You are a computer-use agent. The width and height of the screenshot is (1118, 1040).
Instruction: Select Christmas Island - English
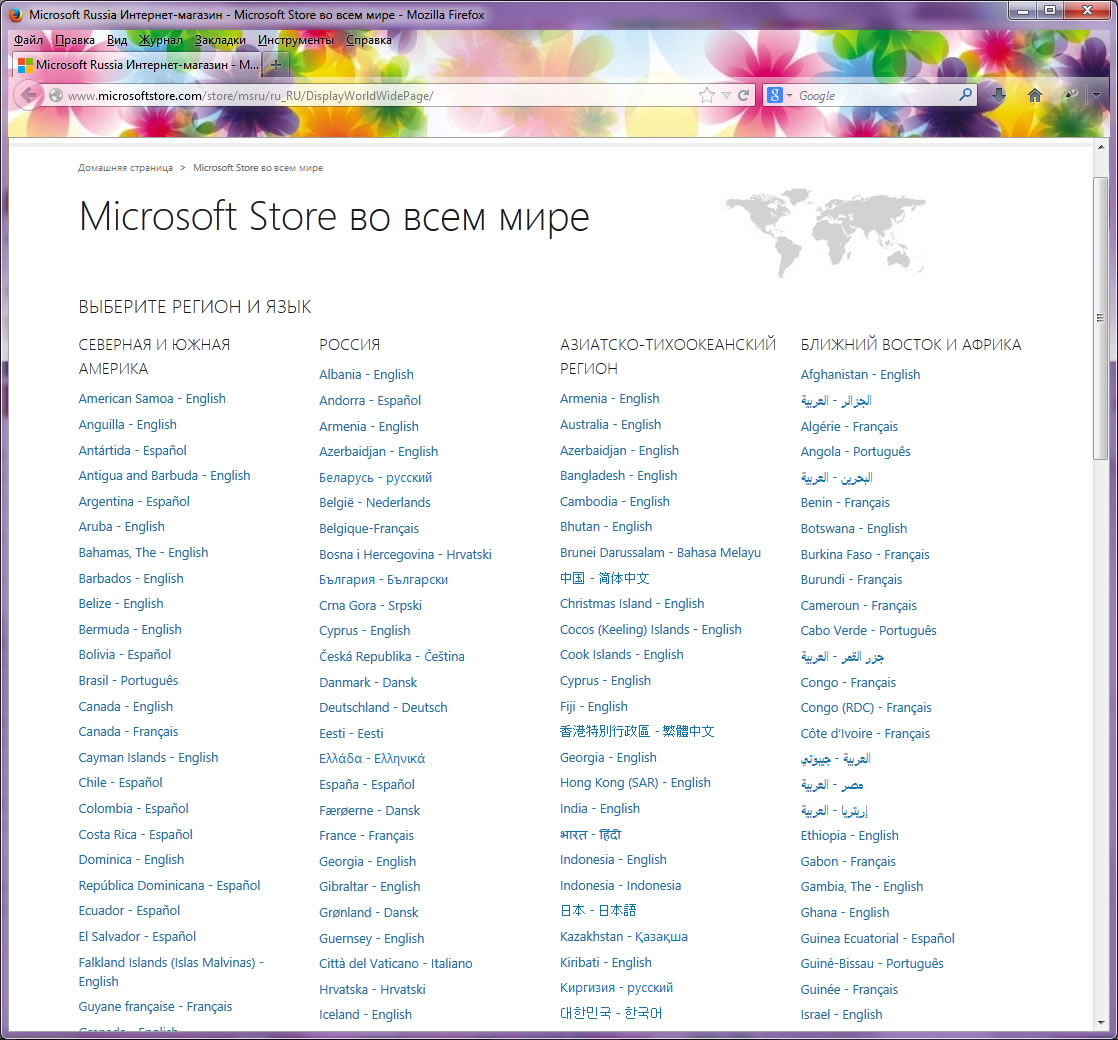[x=632, y=604]
